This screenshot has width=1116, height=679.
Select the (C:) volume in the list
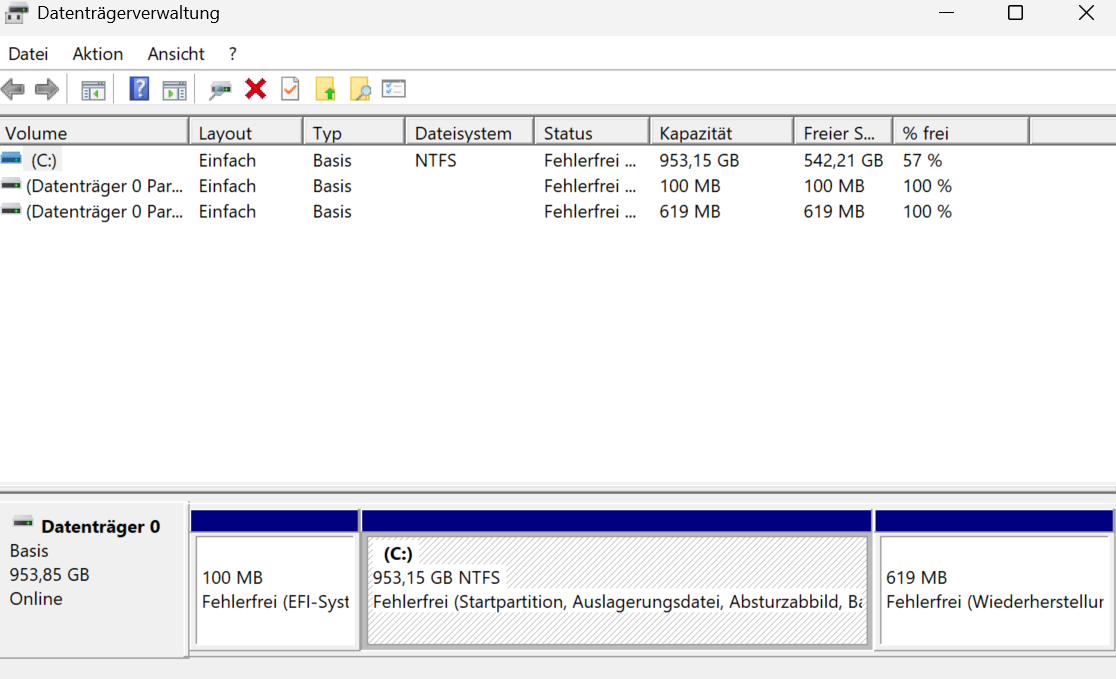pos(43,160)
